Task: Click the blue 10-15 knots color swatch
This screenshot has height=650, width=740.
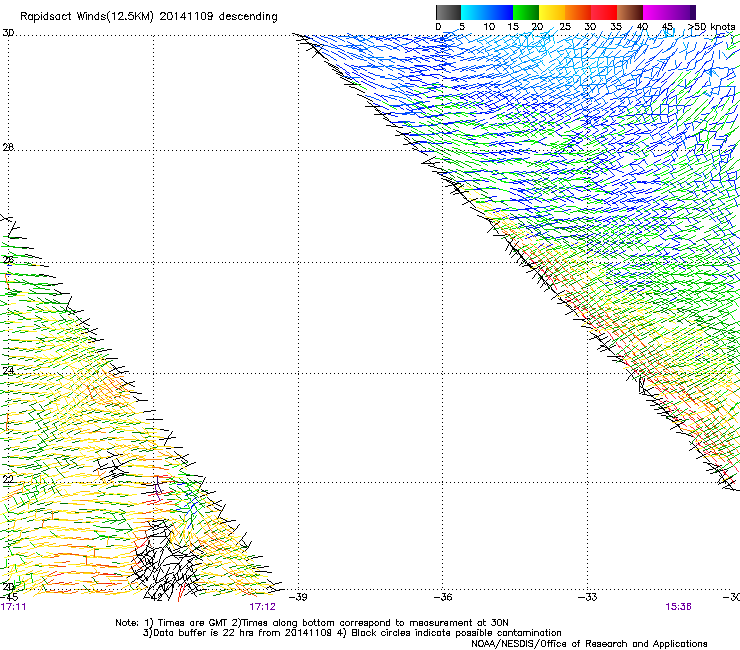Action: pyautogui.click(x=500, y=12)
